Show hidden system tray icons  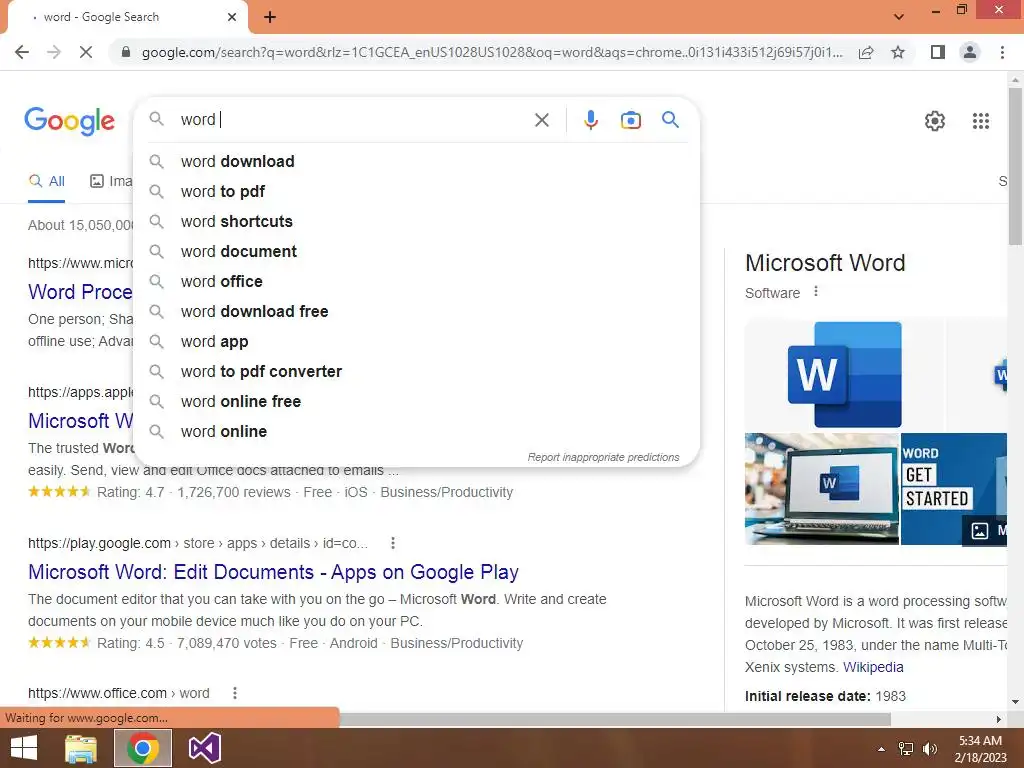(881, 749)
